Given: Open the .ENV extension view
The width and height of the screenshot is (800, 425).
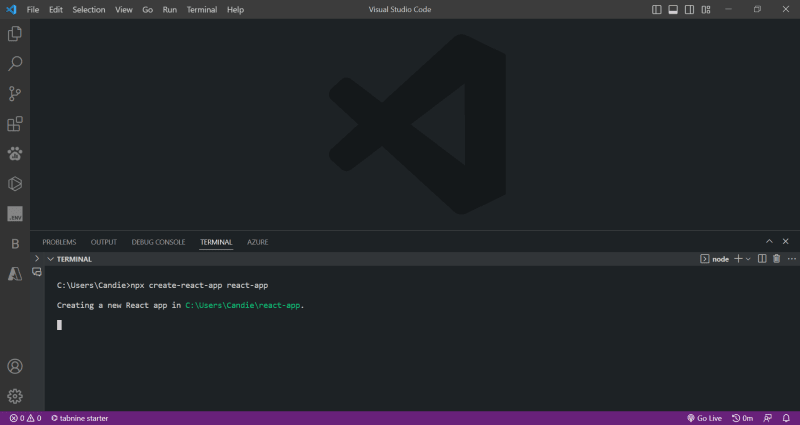Looking at the screenshot, I should 15,214.
